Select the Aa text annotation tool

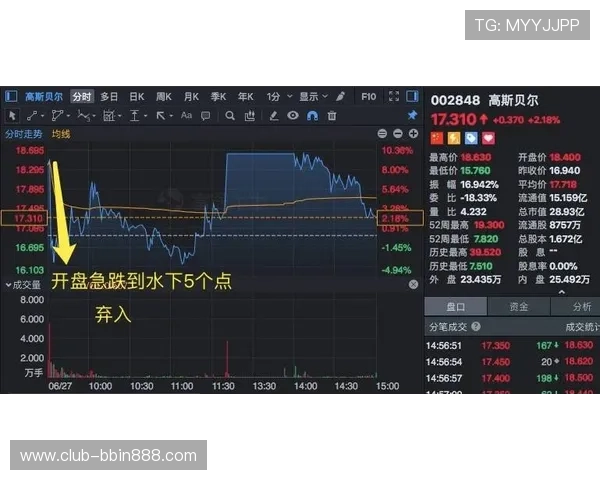click(186, 115)
